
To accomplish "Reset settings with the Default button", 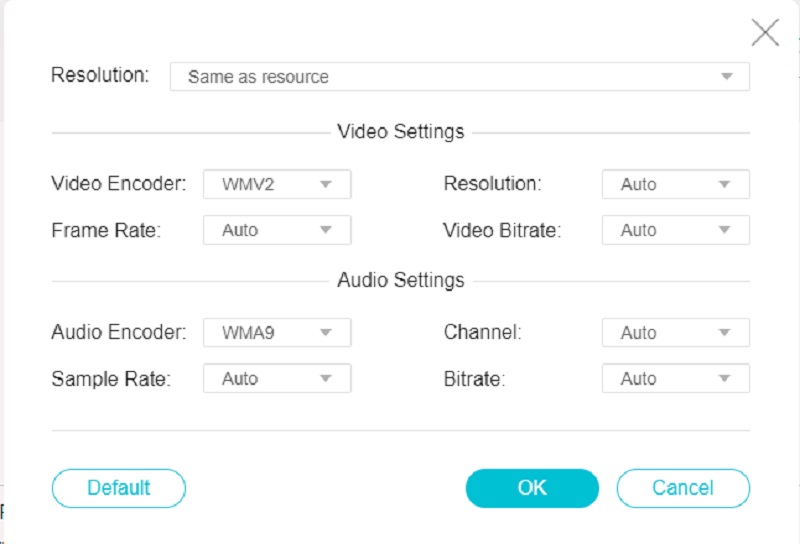I will coord(118,488).
